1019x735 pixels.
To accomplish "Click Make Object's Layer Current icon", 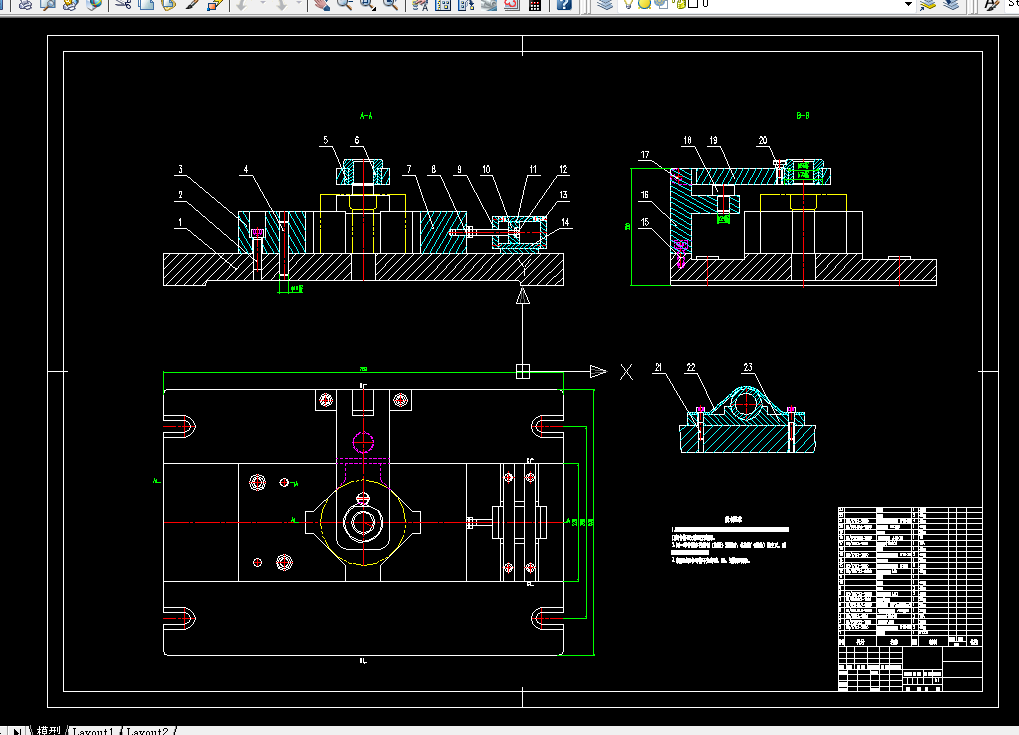I will click(927, 4).
